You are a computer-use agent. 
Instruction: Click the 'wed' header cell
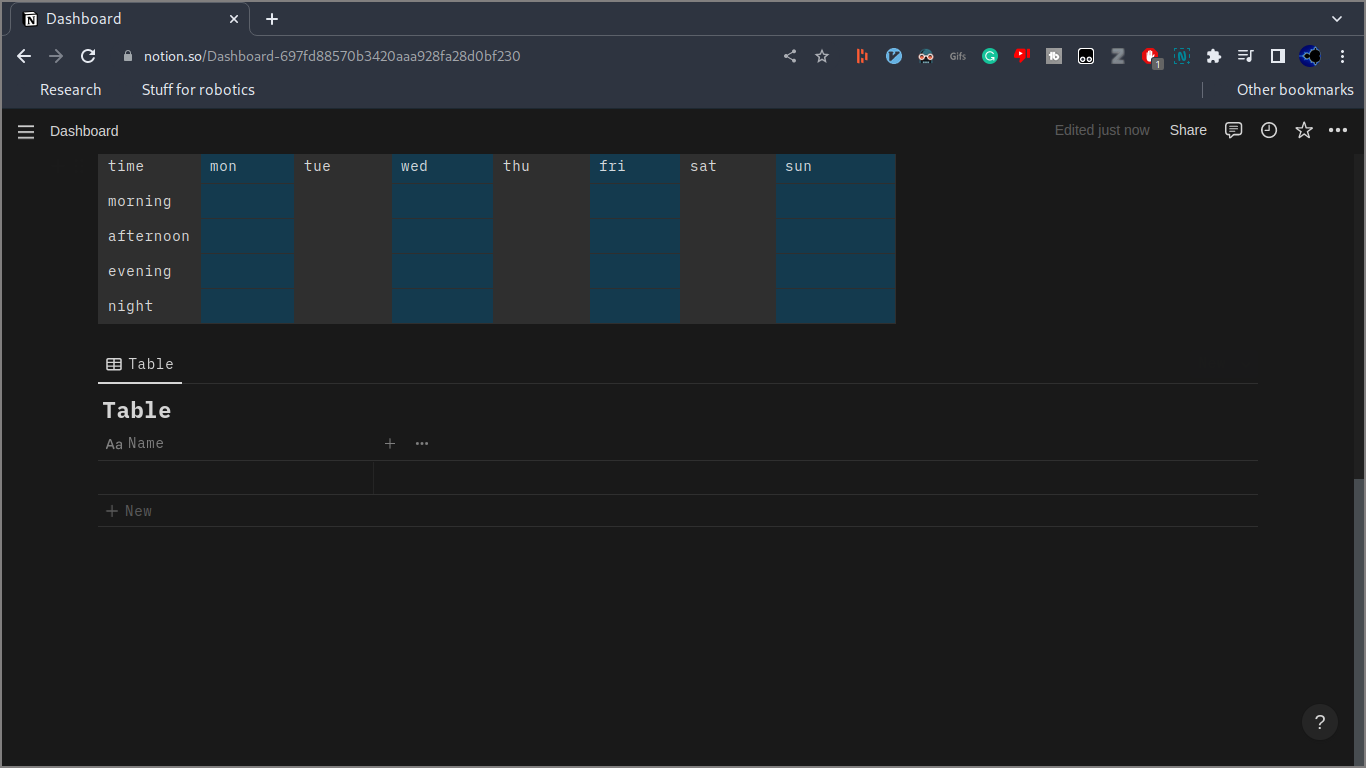click(443, 167)
